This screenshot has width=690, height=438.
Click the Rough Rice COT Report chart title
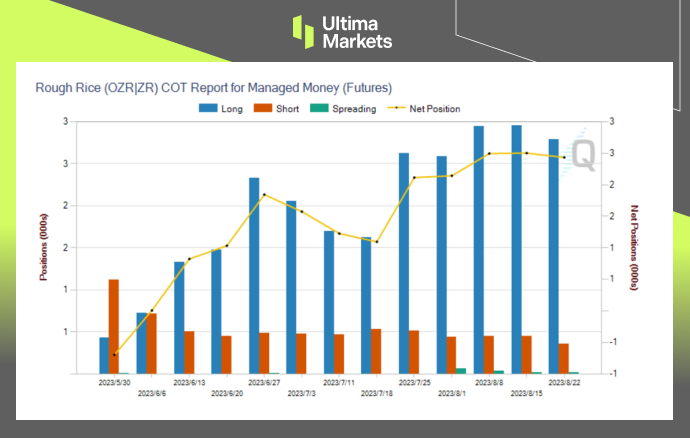[x=213, y=87]
